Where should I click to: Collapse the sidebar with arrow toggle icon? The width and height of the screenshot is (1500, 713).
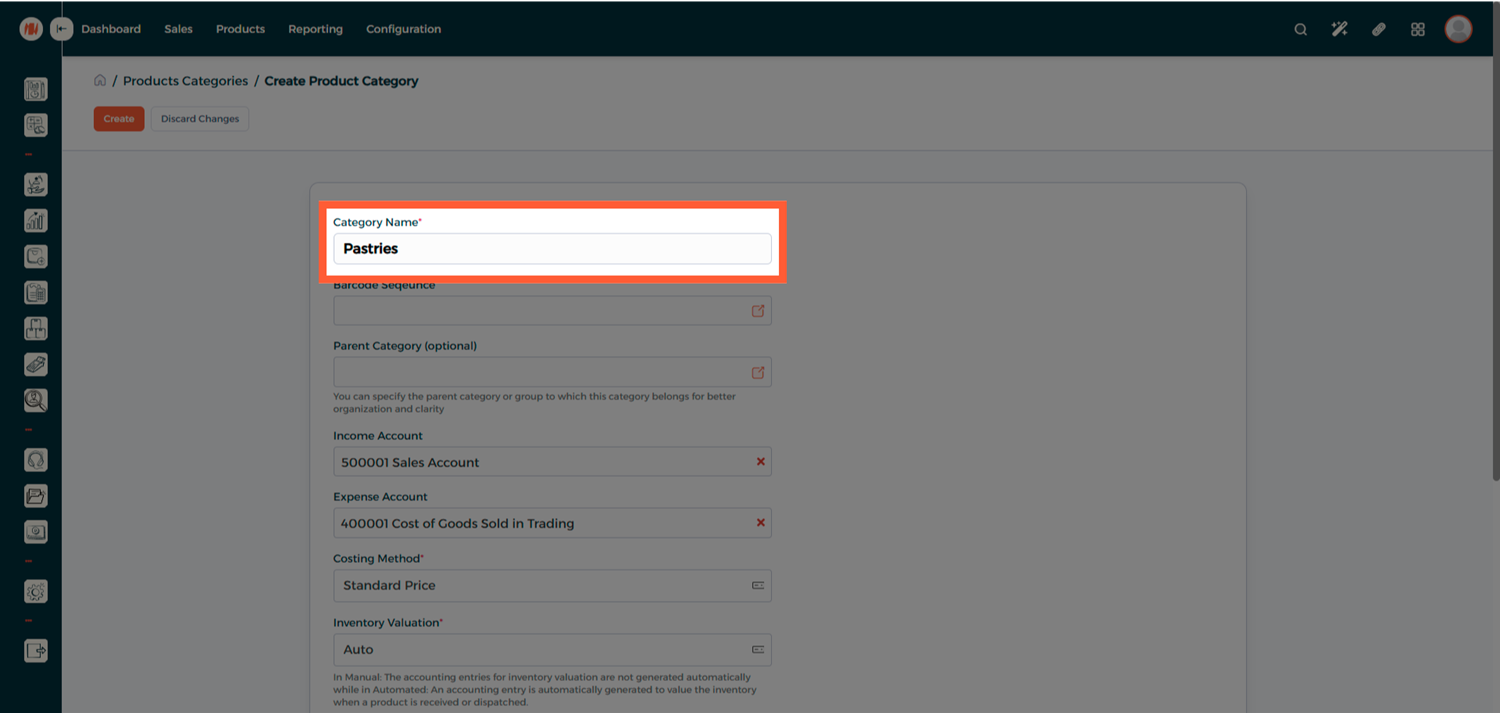click(x=62, y=29)
